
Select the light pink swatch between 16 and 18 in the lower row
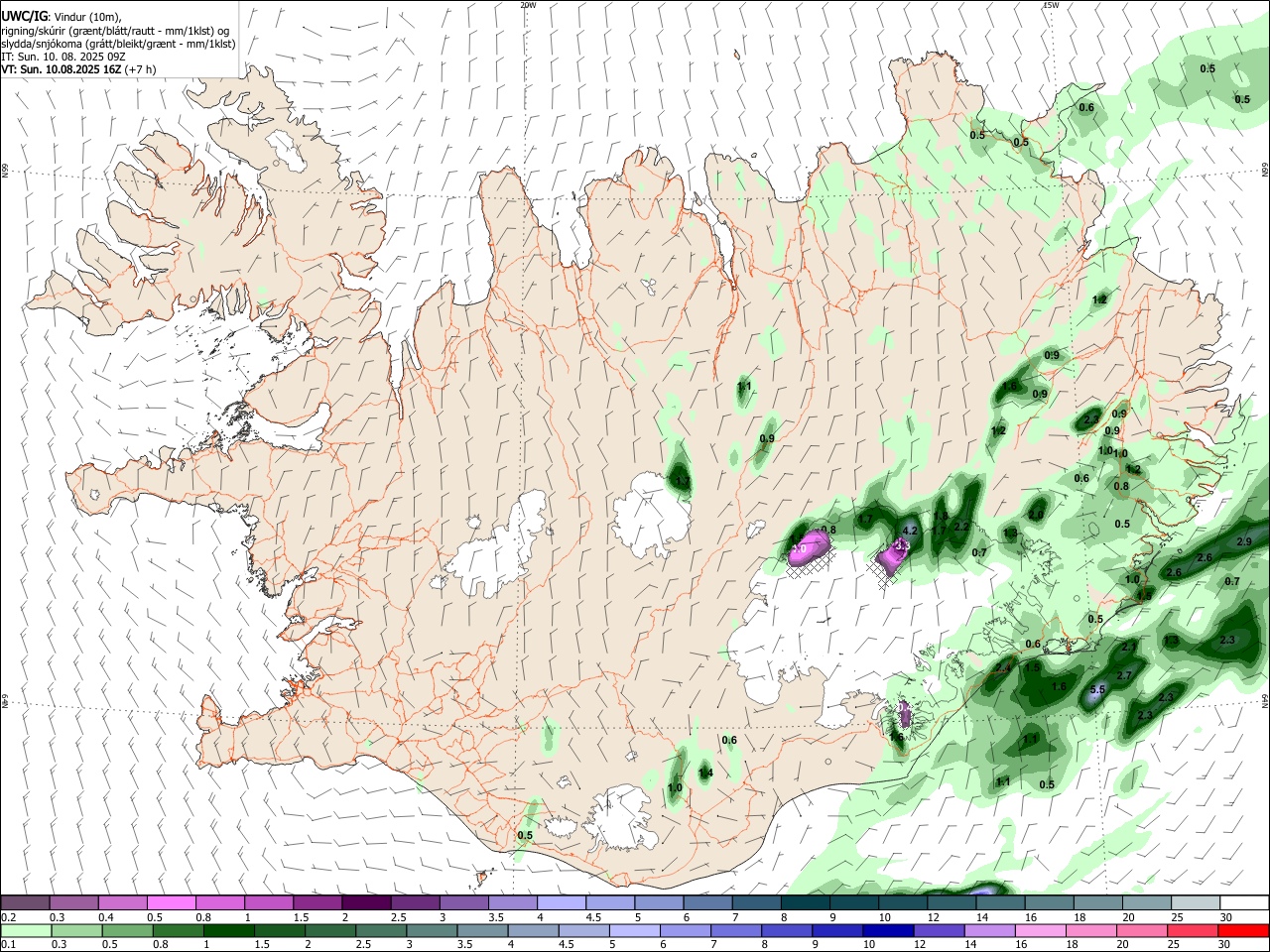(x=1041, y=930)
